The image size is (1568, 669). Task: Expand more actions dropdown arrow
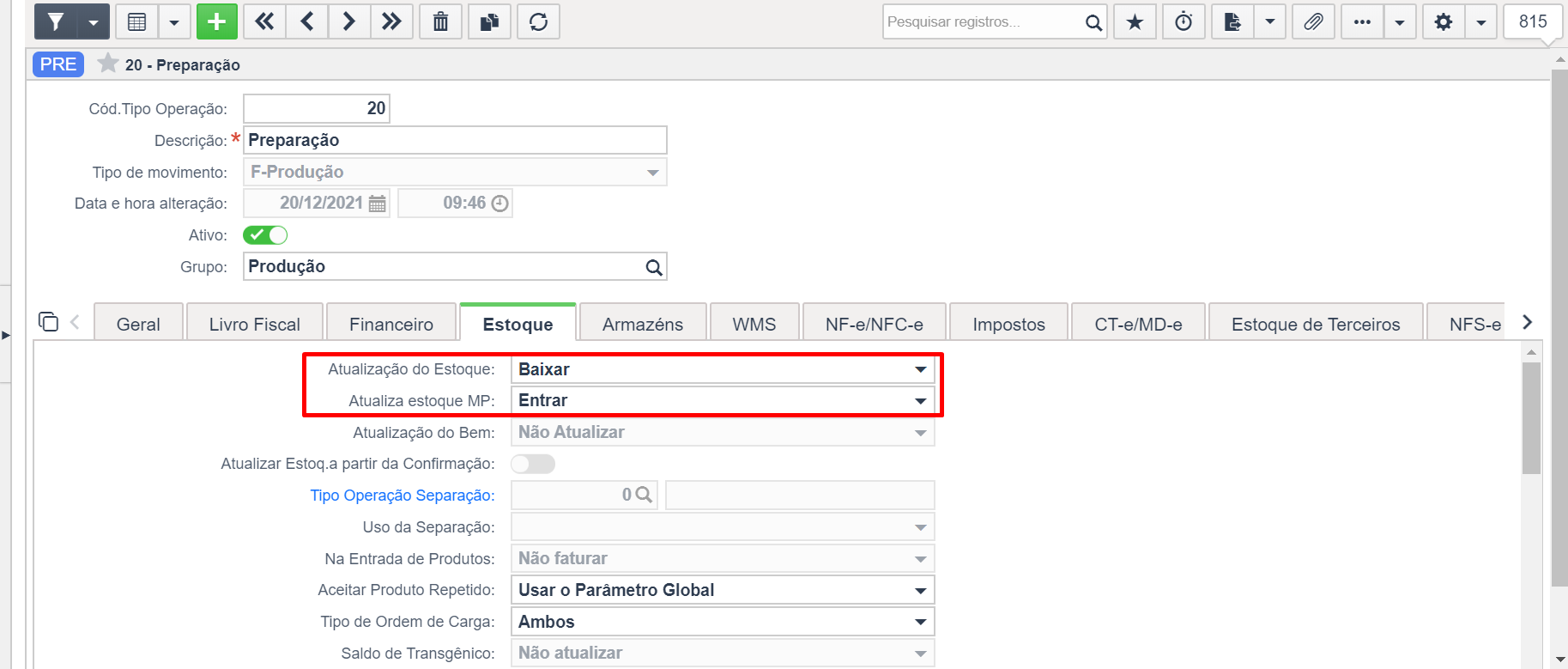[x=1400, y=21]
